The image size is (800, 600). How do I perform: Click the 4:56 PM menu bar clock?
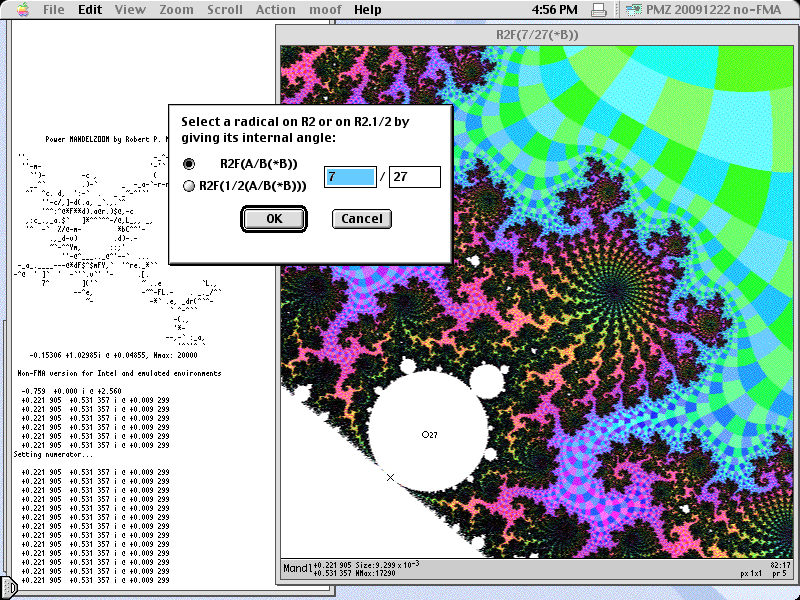(x=554, y=10)
